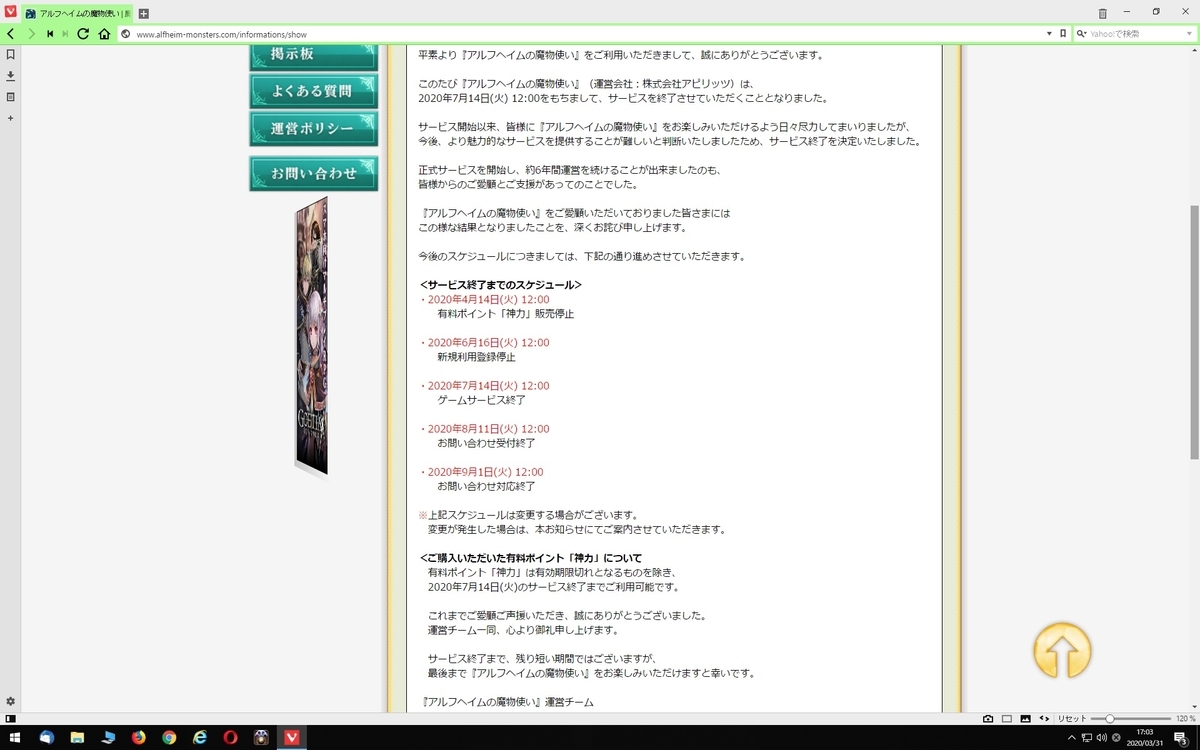
Task: Click the 新規利用登録停止 text
Action: (476, 357)
